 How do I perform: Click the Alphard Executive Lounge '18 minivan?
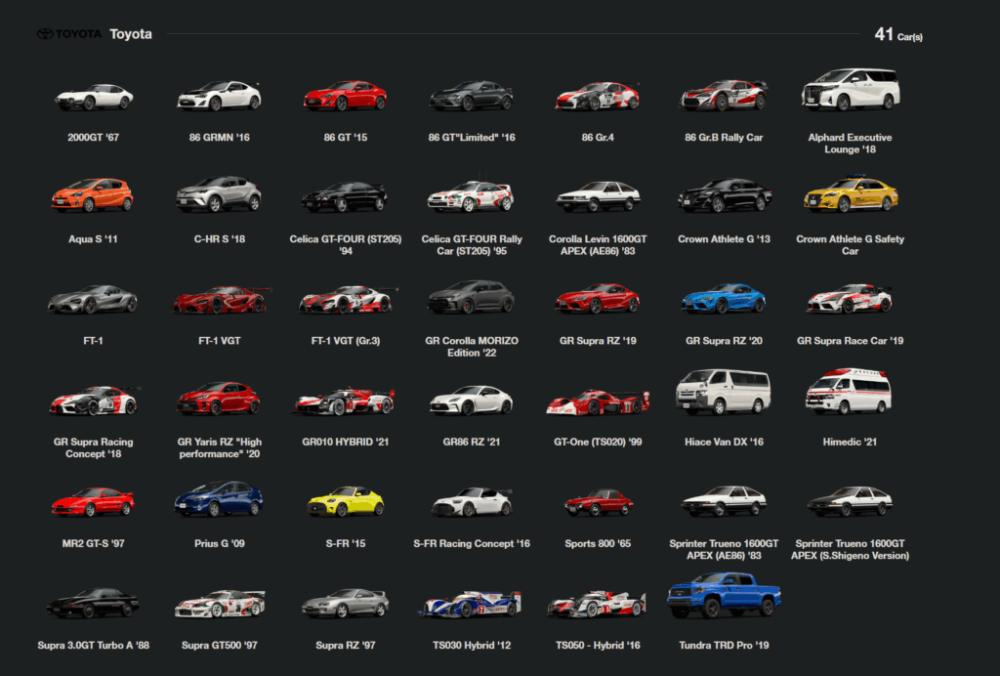point(850,91)
